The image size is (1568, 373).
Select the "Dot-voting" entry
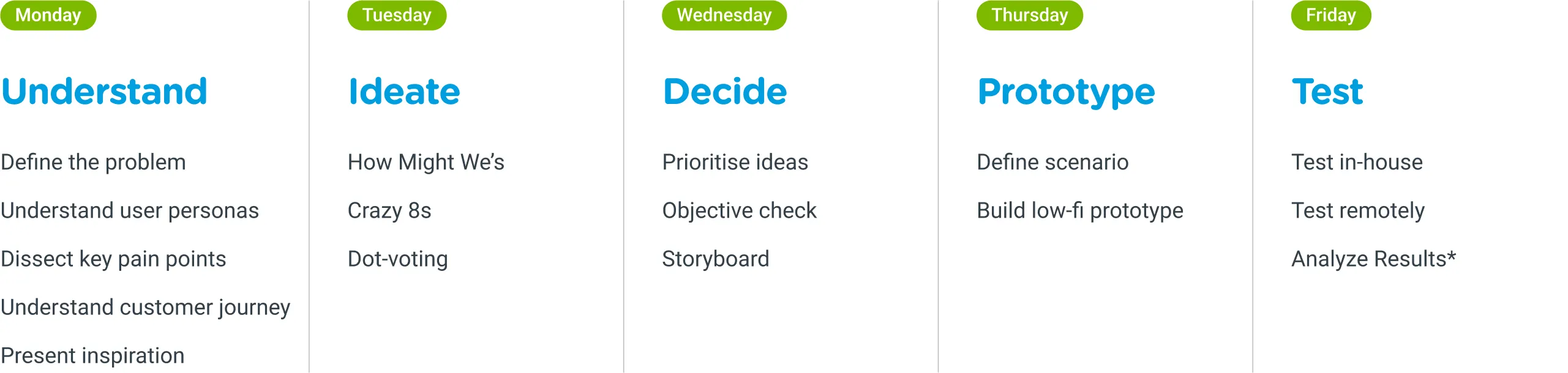397,259
